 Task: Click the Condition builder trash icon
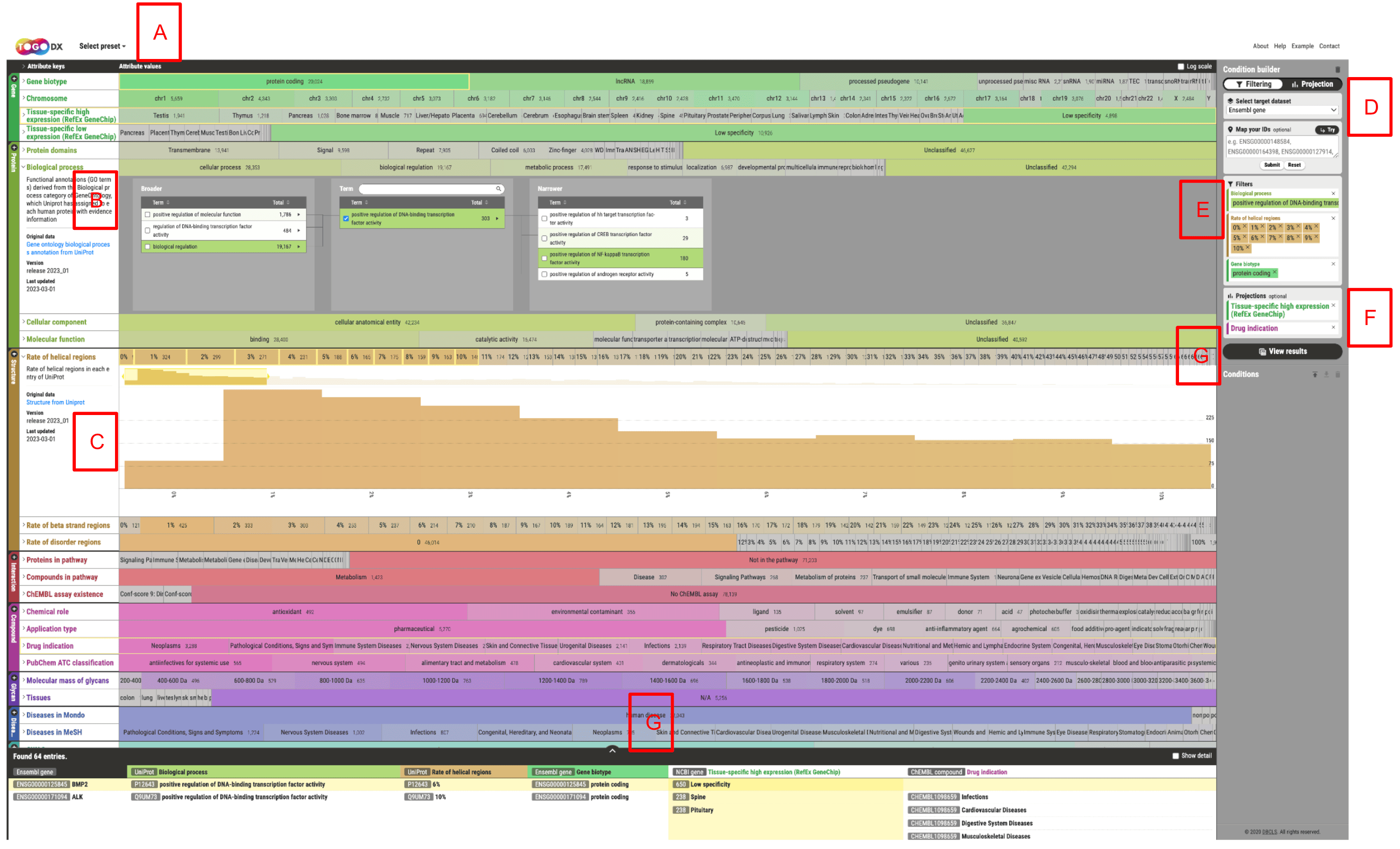pos(1337,69)
